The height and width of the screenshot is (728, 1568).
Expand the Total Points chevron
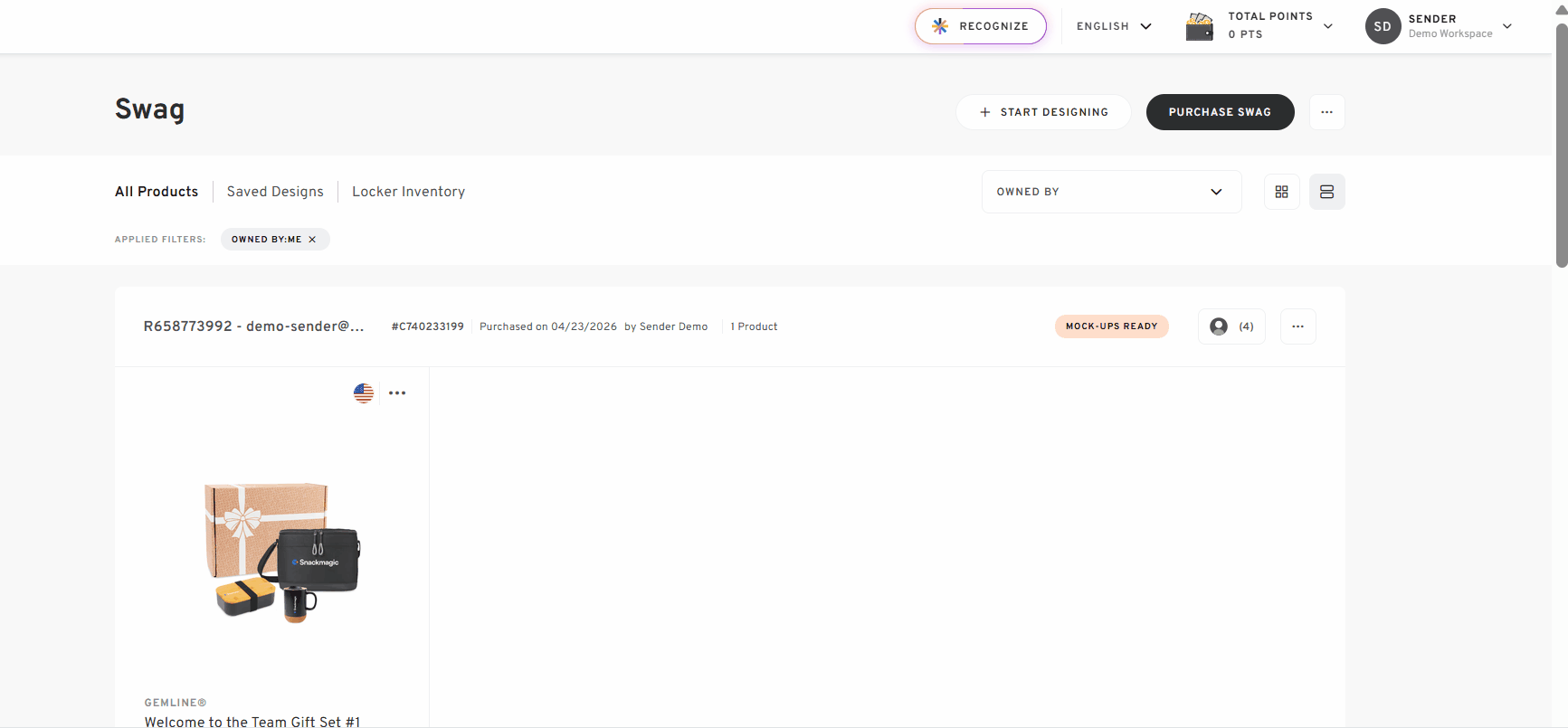(x=1328, y=26)
